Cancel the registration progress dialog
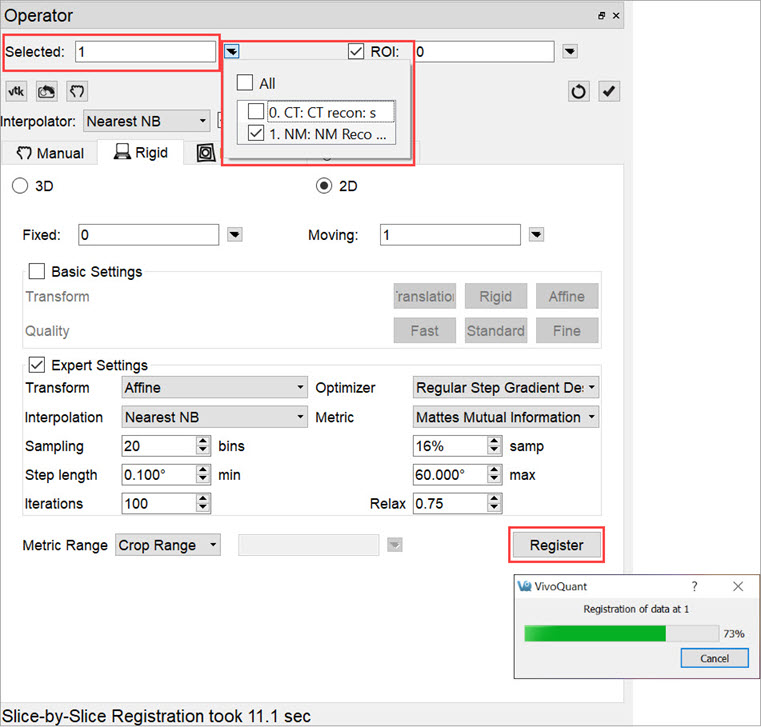The image size is (761, 727). click(x=713, y=658)
